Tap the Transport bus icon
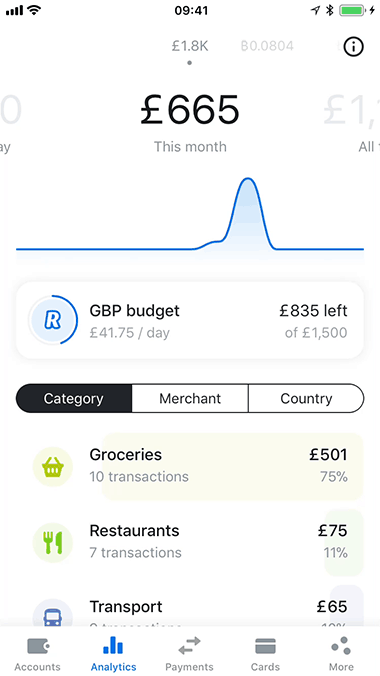The width and height of the screenshot is (380, 676). tap(53, 613)
